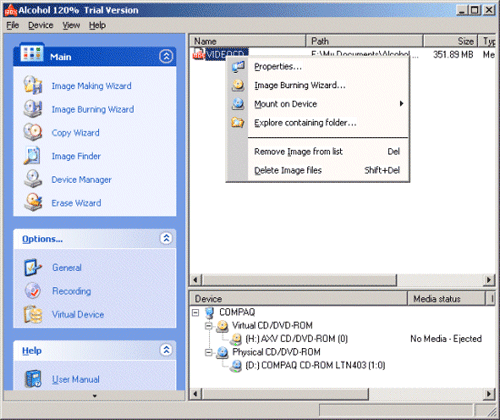
Task: Click the COMPAQ computer icon in device tree
Action: [209, 312]
